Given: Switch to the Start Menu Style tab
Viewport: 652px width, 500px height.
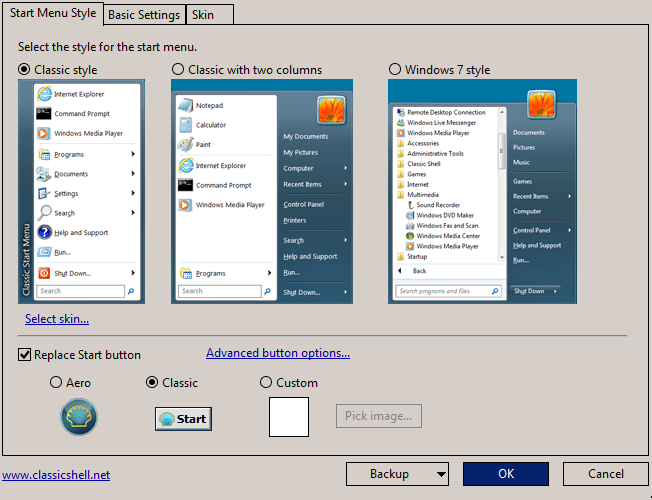Looking at the screenshot, I should 53,13.
